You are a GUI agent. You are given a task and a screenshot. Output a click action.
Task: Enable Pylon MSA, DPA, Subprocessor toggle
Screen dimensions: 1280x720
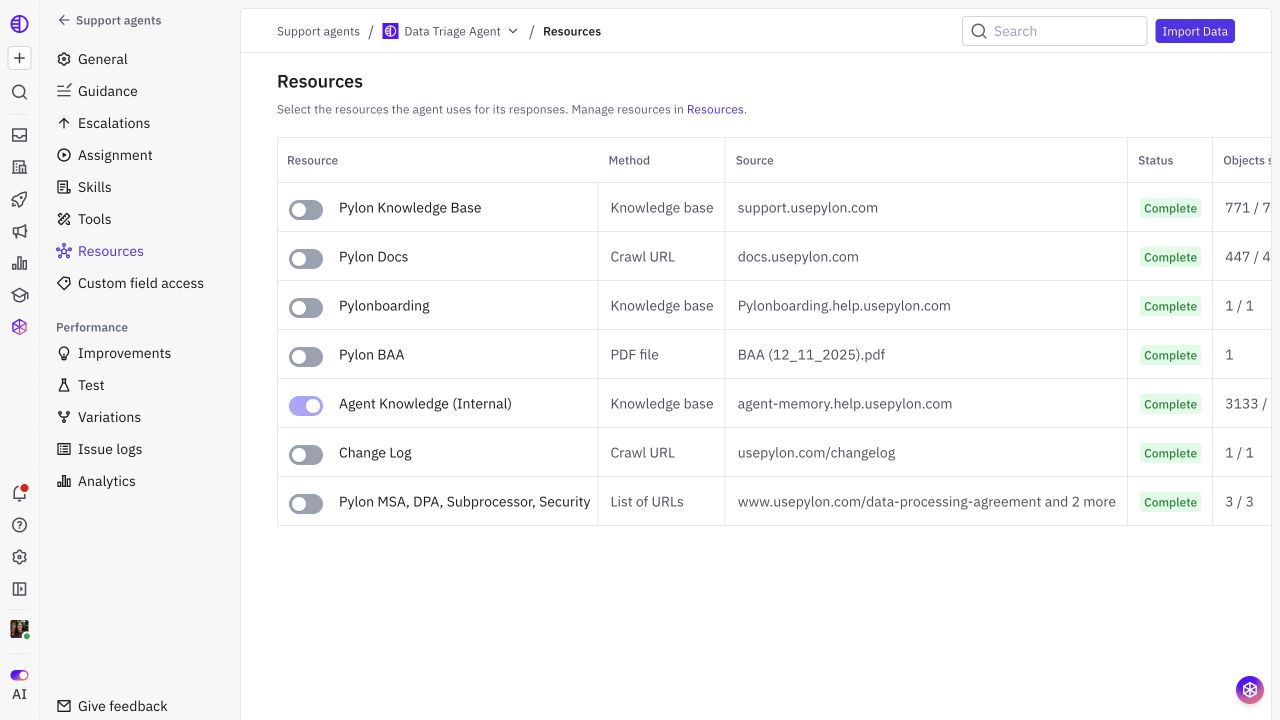[x=306, y=503]
